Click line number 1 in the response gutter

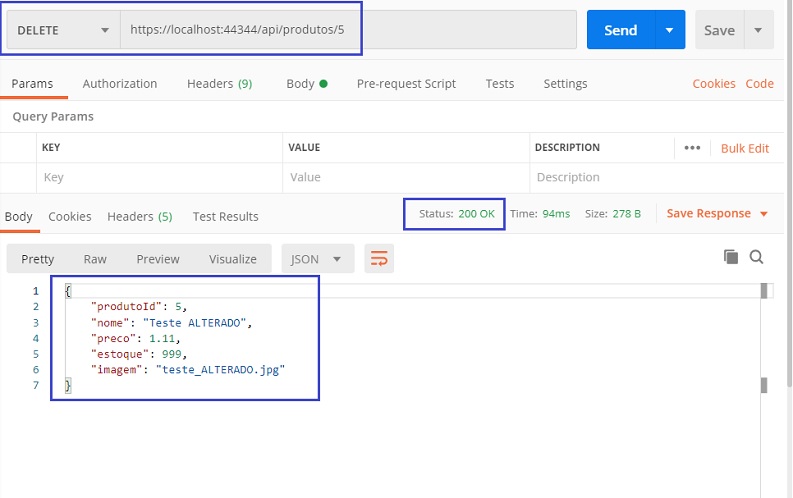(36, 291)
